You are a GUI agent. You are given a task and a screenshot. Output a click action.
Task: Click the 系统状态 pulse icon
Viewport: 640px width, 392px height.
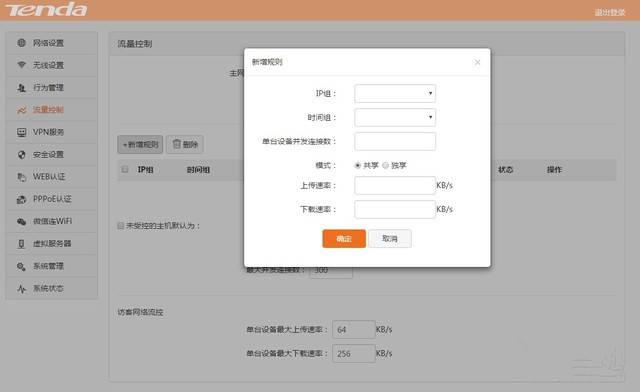(x=22, y=289)
